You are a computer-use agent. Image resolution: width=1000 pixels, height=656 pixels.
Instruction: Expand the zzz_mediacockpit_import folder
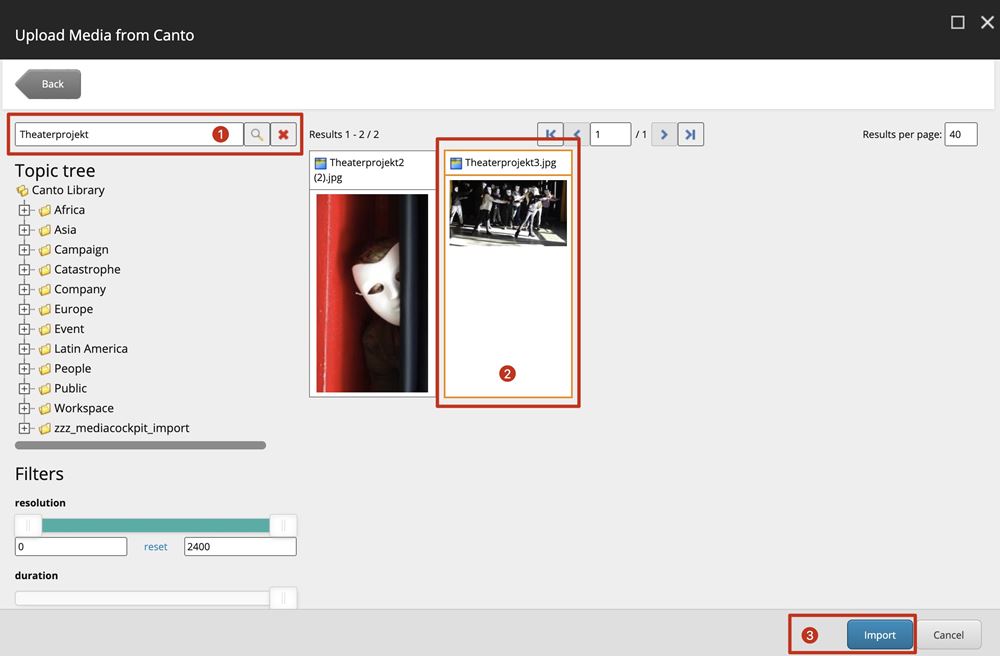(x=25, y=428)
